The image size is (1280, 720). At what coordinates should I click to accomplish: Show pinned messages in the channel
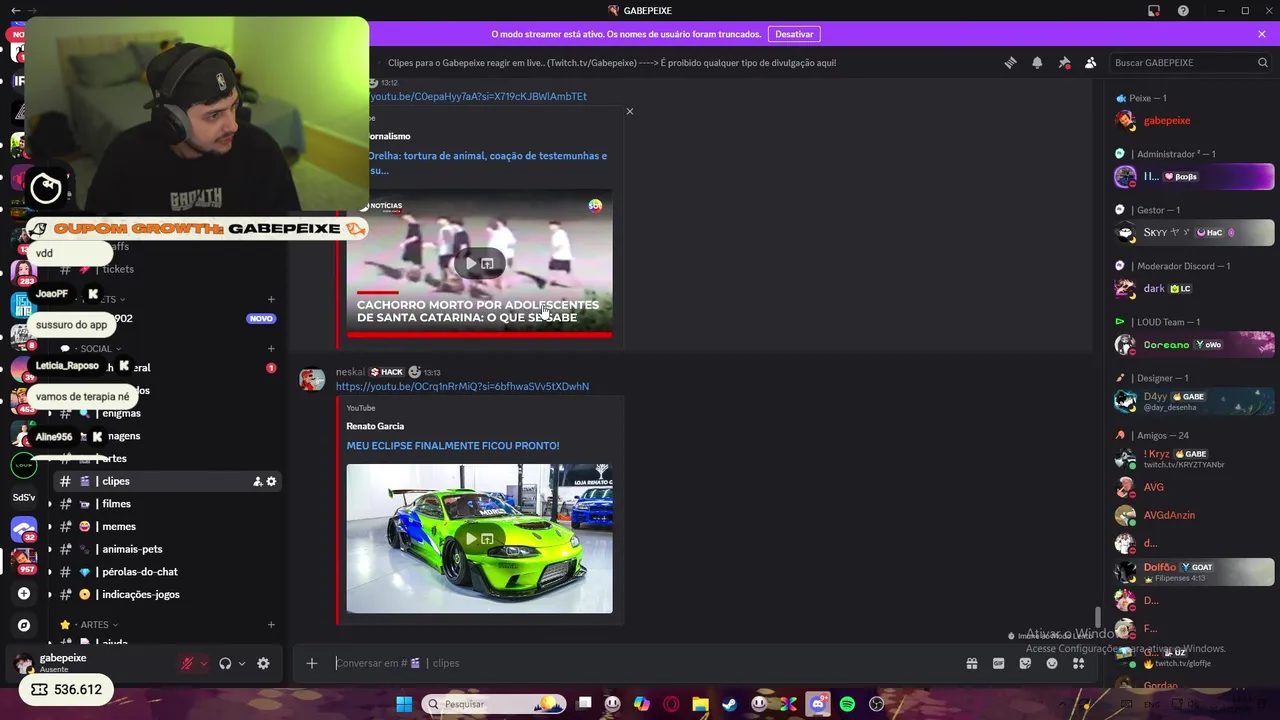[x=1064, y=62]
